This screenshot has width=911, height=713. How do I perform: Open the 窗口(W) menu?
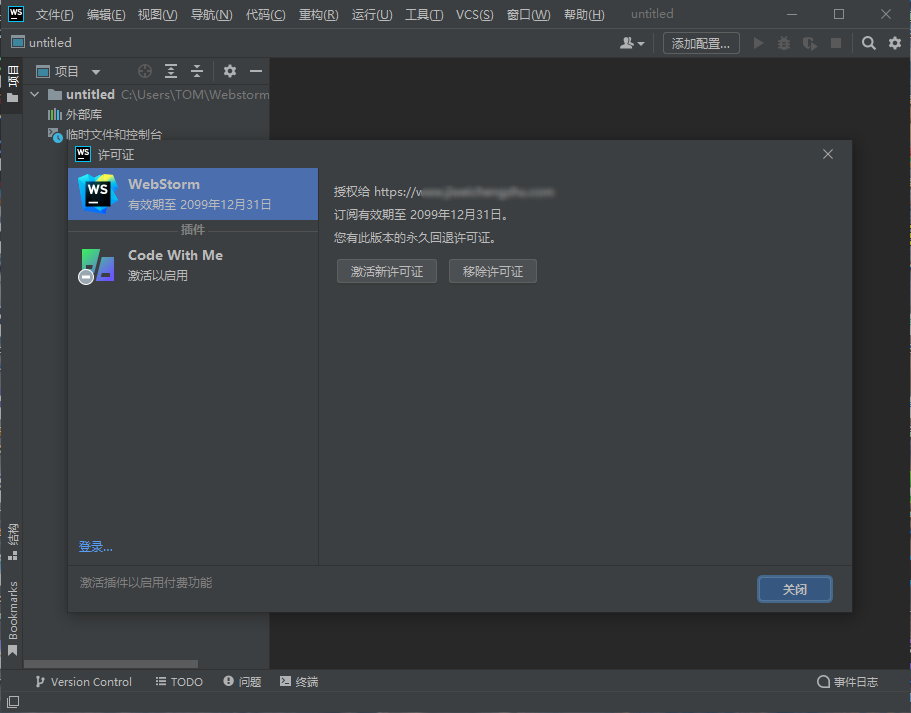click(x=528, y=15)
